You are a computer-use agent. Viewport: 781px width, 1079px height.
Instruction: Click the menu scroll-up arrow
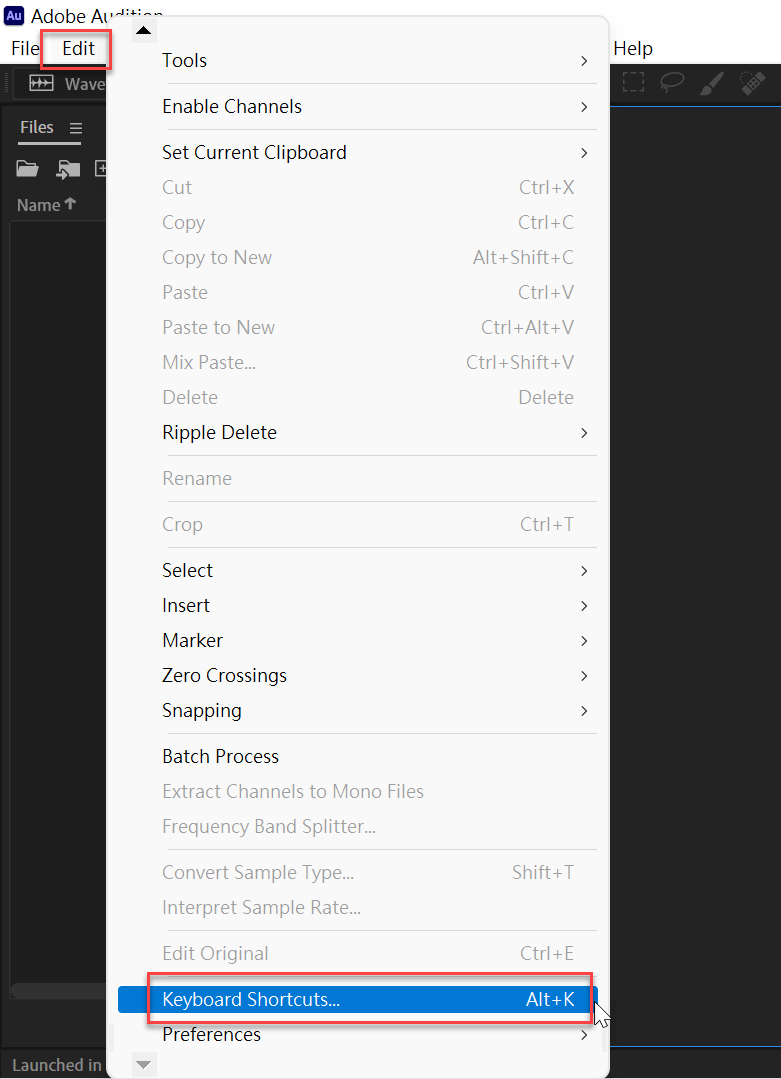click(x=143, y=30)
